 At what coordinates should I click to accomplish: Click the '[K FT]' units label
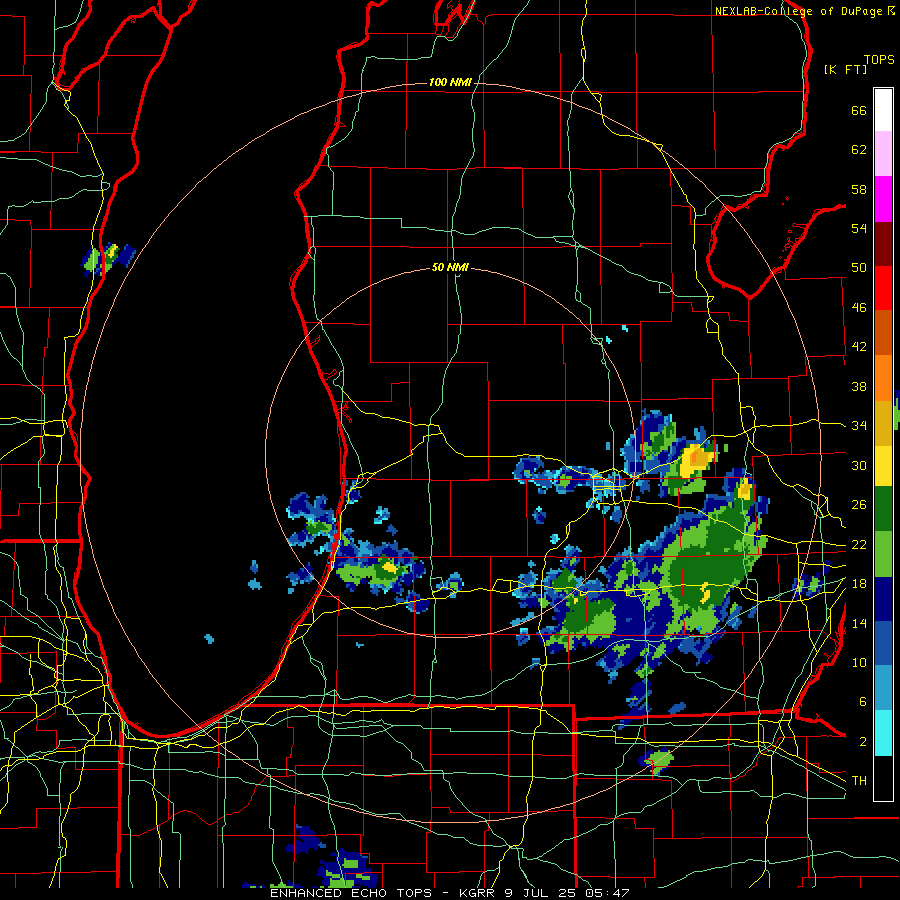[x=845, y=69]
